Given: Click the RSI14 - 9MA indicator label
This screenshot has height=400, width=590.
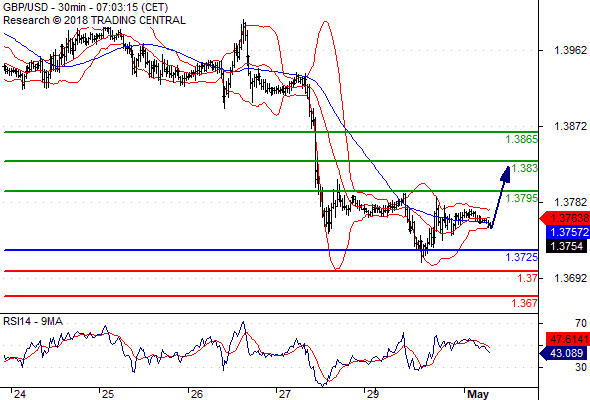Looking at the screenshot, I should pos(33,321).
